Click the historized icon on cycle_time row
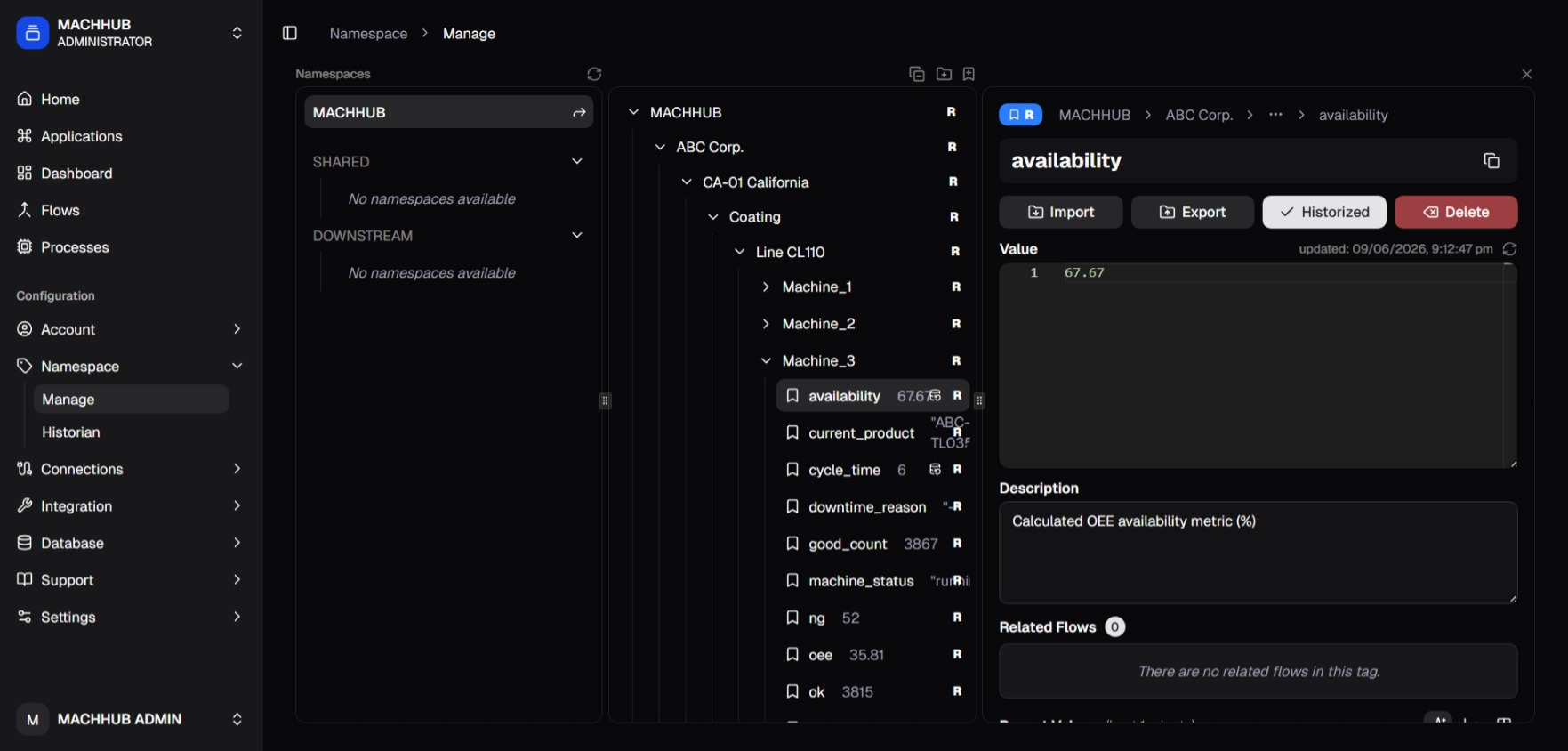This screenshot has height=751, width=1568. tap(935, 469)
